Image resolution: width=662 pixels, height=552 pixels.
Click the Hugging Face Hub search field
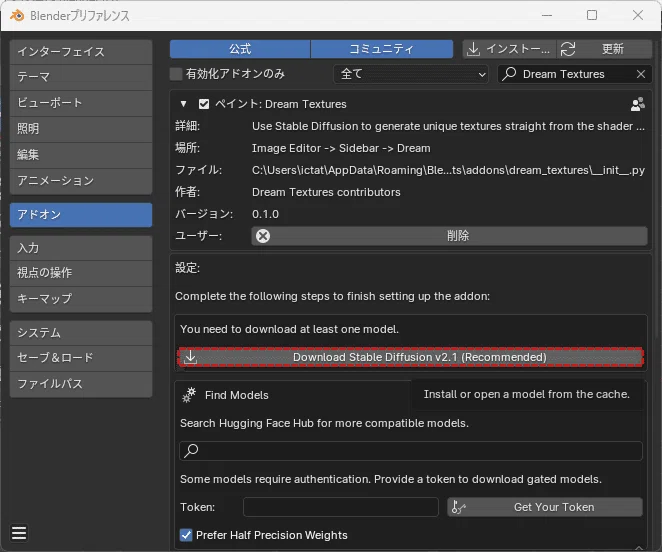click(411, 451)
